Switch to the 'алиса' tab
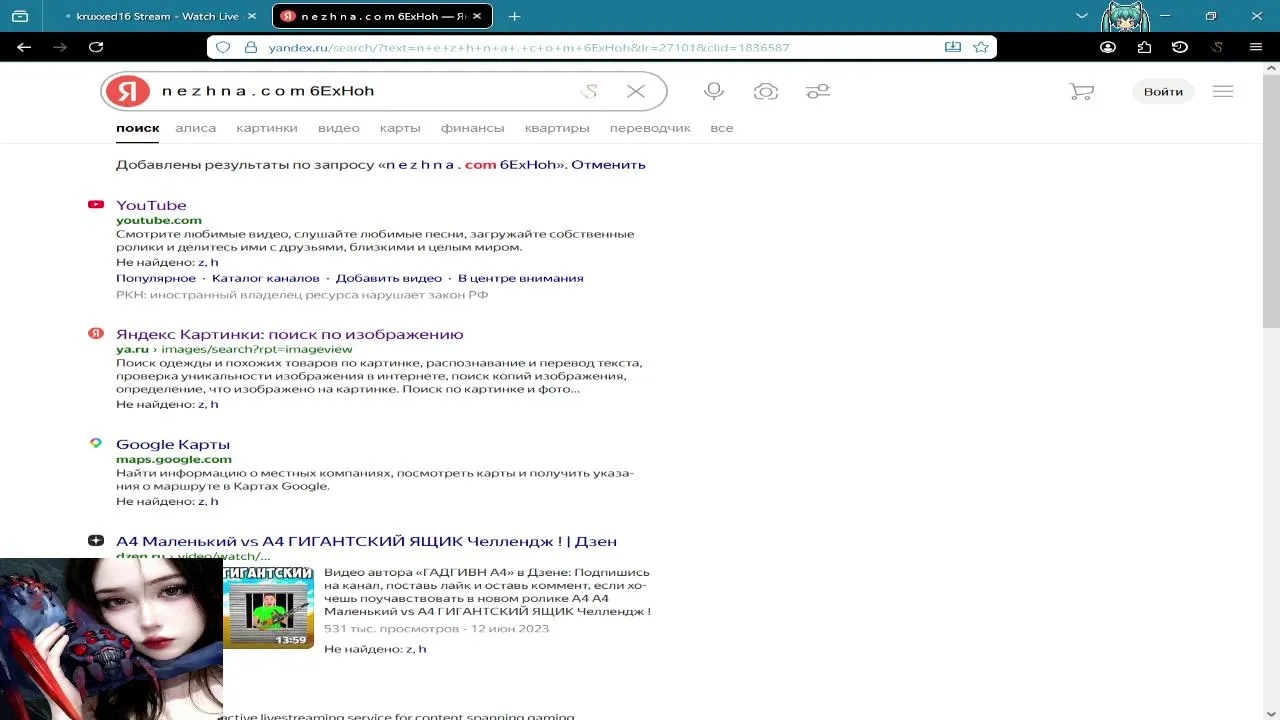This screenshot has width=1280, height=720. click(x=196, y=128)
